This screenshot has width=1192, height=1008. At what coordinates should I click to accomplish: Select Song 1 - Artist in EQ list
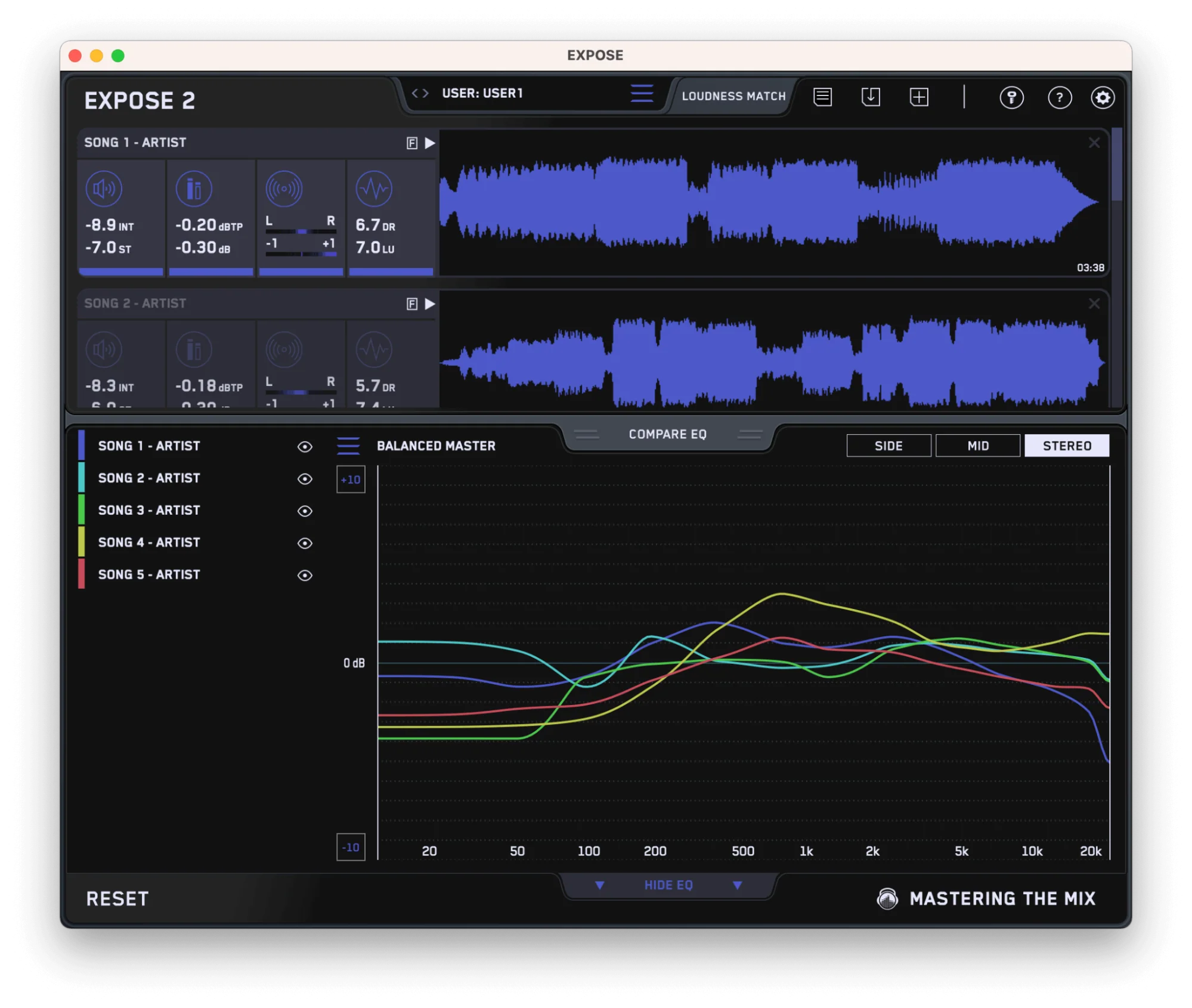149,446
